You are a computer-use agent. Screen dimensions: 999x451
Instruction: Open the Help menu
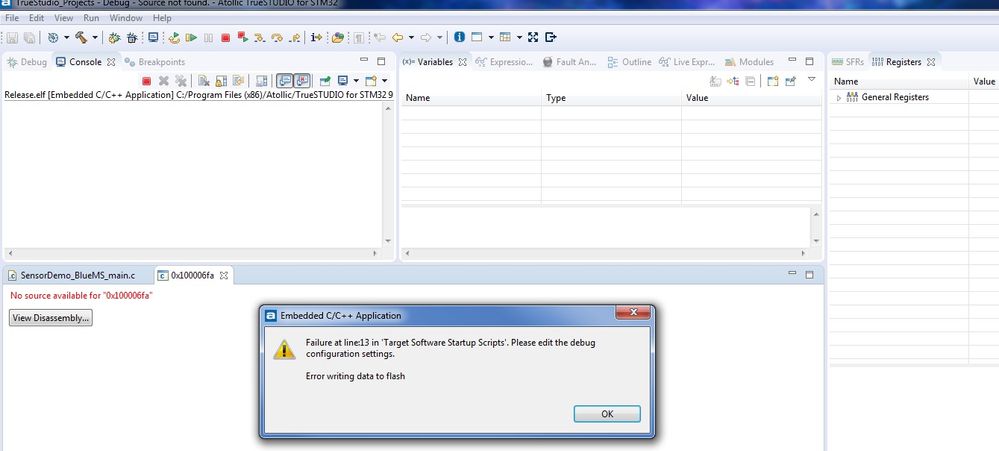pos(162,18)
